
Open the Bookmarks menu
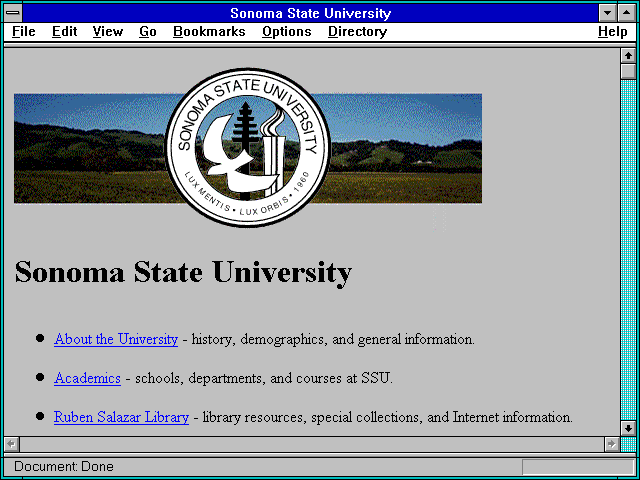(x=209, y=32)
